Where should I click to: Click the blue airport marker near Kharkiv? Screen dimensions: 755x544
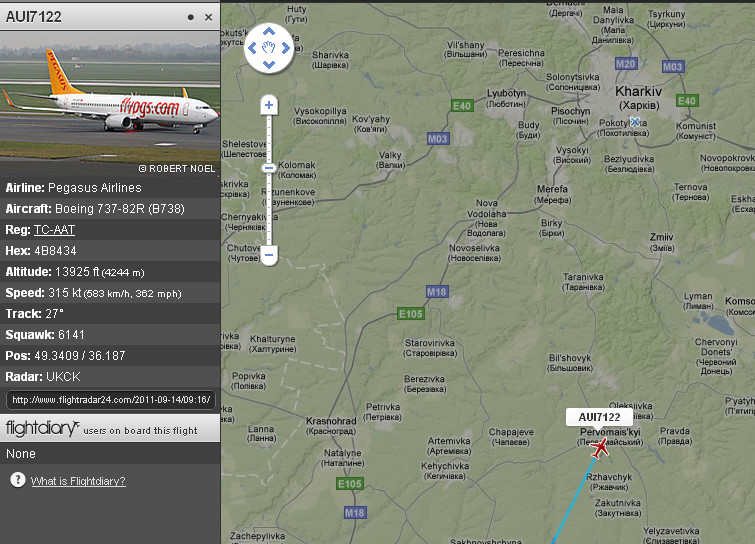pos(635,121)
